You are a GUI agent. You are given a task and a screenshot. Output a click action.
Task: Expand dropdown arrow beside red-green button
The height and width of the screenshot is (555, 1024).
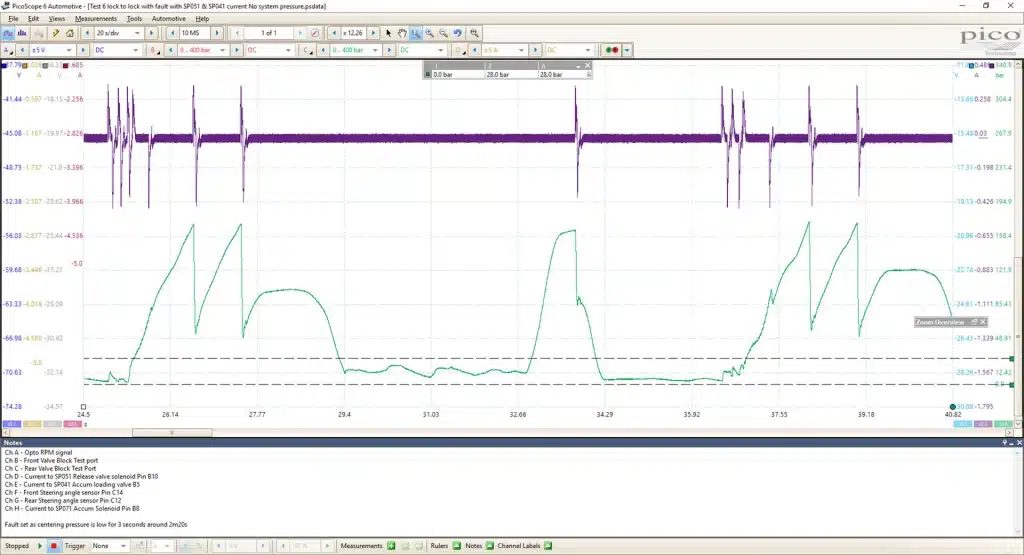[627, 50]
